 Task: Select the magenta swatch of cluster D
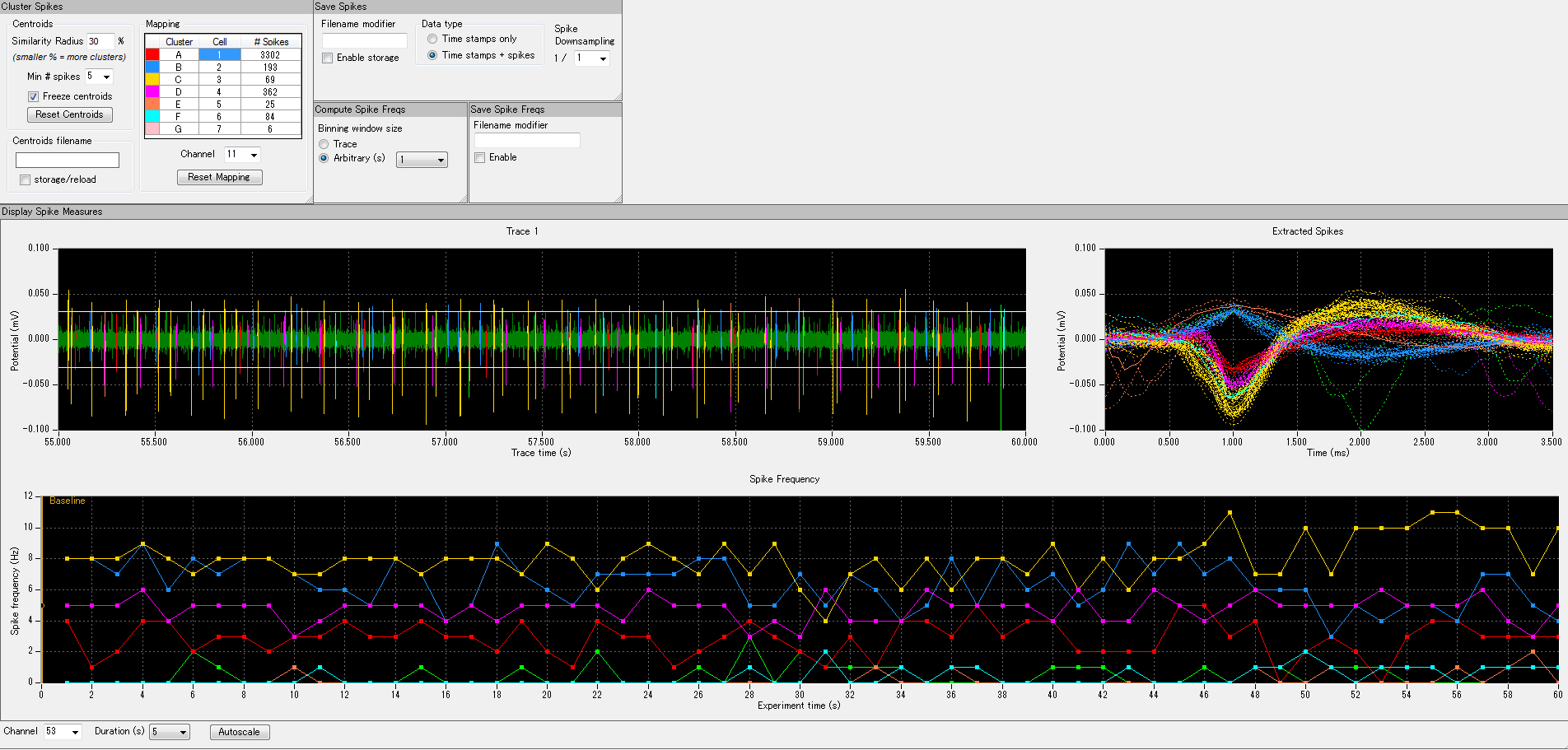pyautogui.click(x=152, y=92)
